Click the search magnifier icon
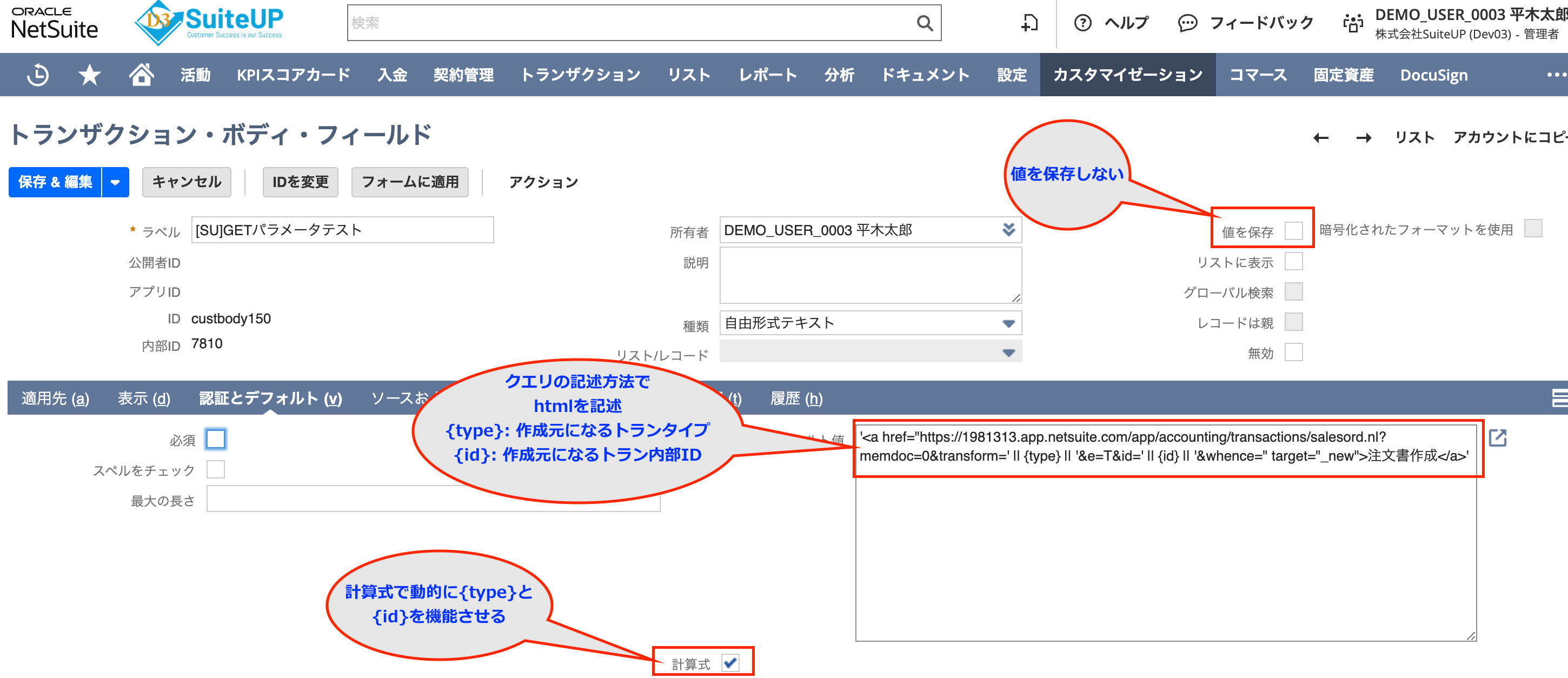Viewport: 1568px width, 678px height. pyautogui.click(x=924, y=23)
